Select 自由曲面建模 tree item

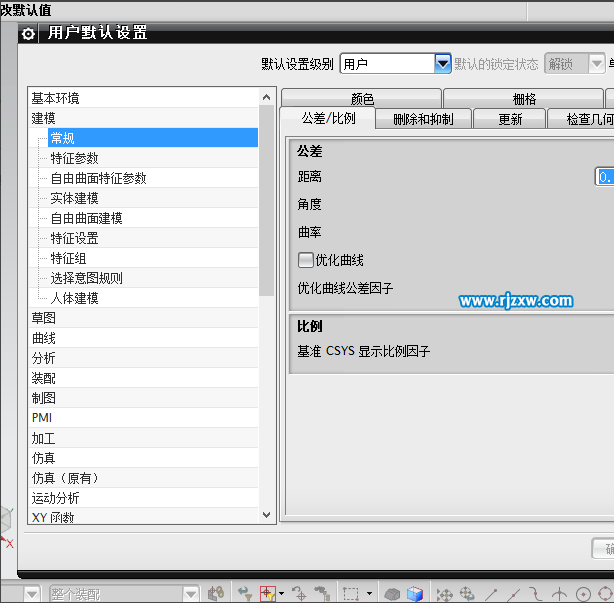[87, 218]
